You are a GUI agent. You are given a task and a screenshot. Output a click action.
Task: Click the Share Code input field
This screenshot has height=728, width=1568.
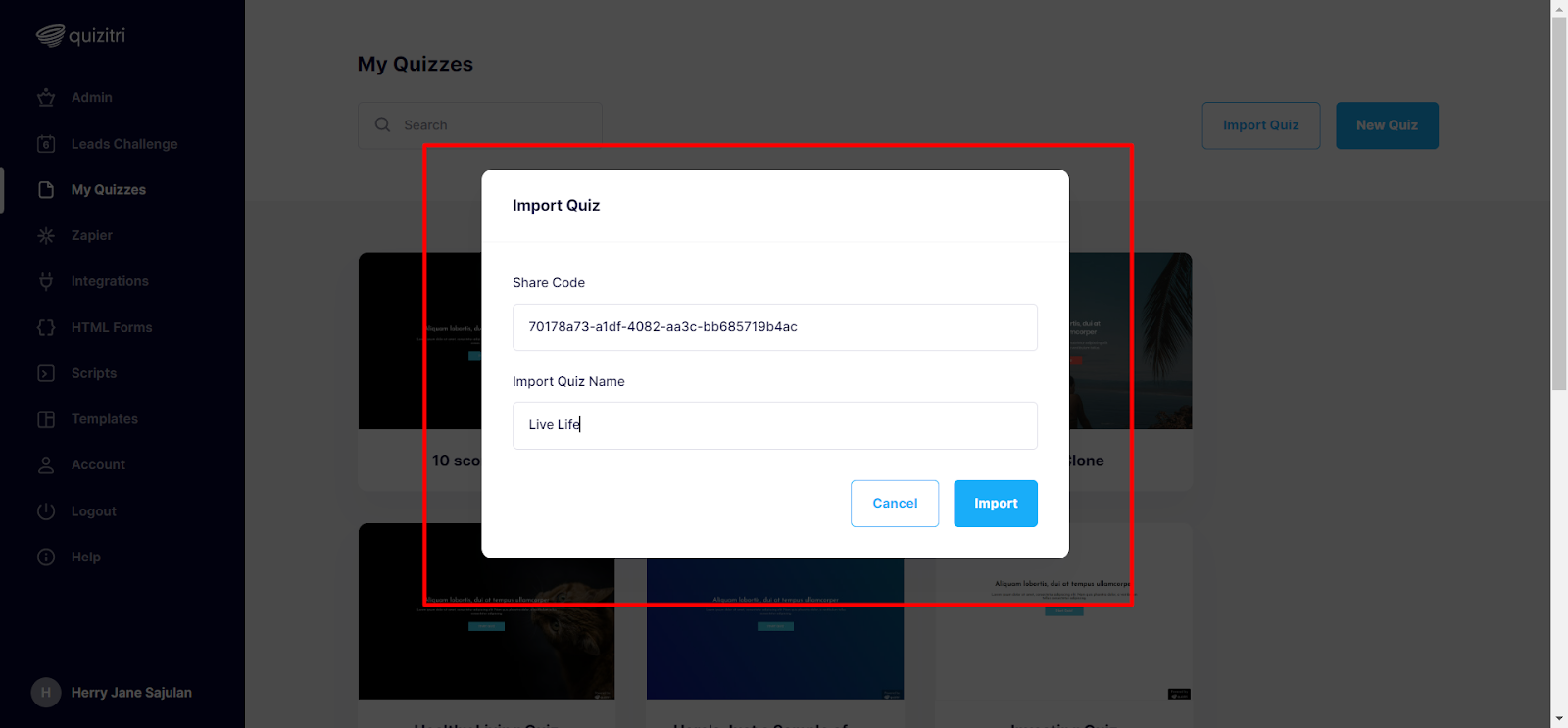[x=775, y=327]
